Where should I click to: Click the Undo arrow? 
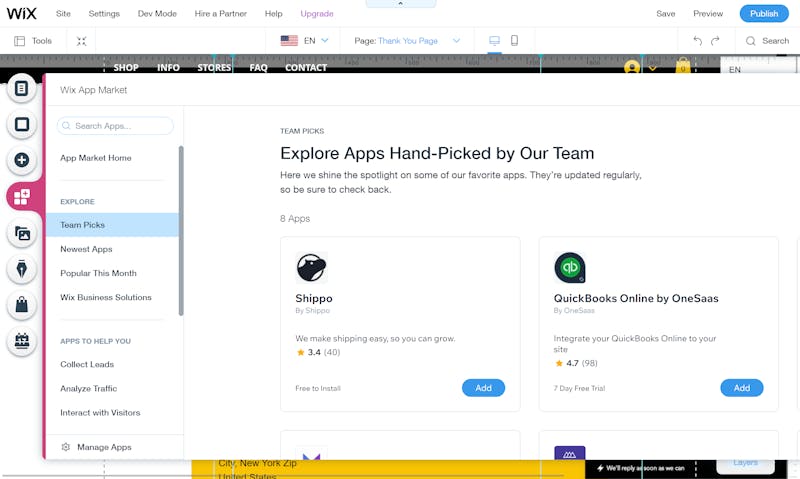point(697,41)
